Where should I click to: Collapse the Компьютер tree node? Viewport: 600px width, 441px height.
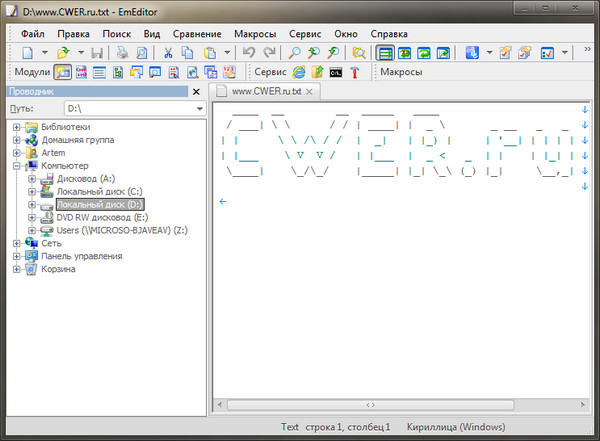(17, 166)
